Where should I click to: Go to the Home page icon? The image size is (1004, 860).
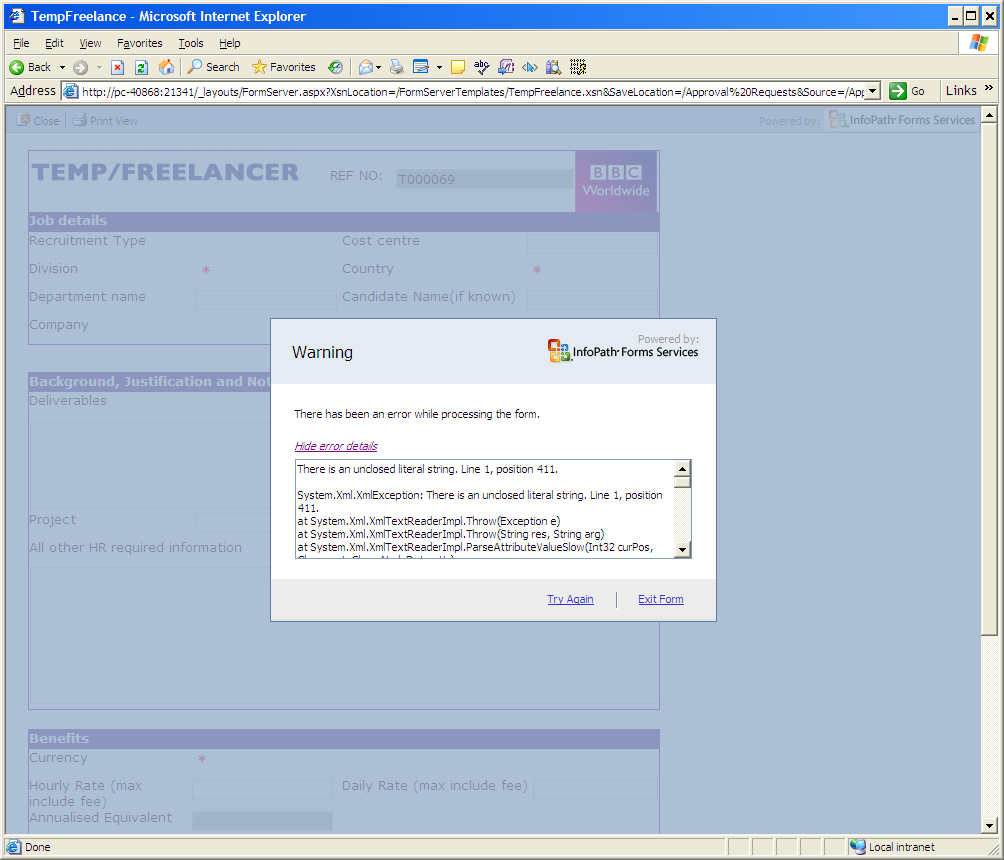(166, 67)
